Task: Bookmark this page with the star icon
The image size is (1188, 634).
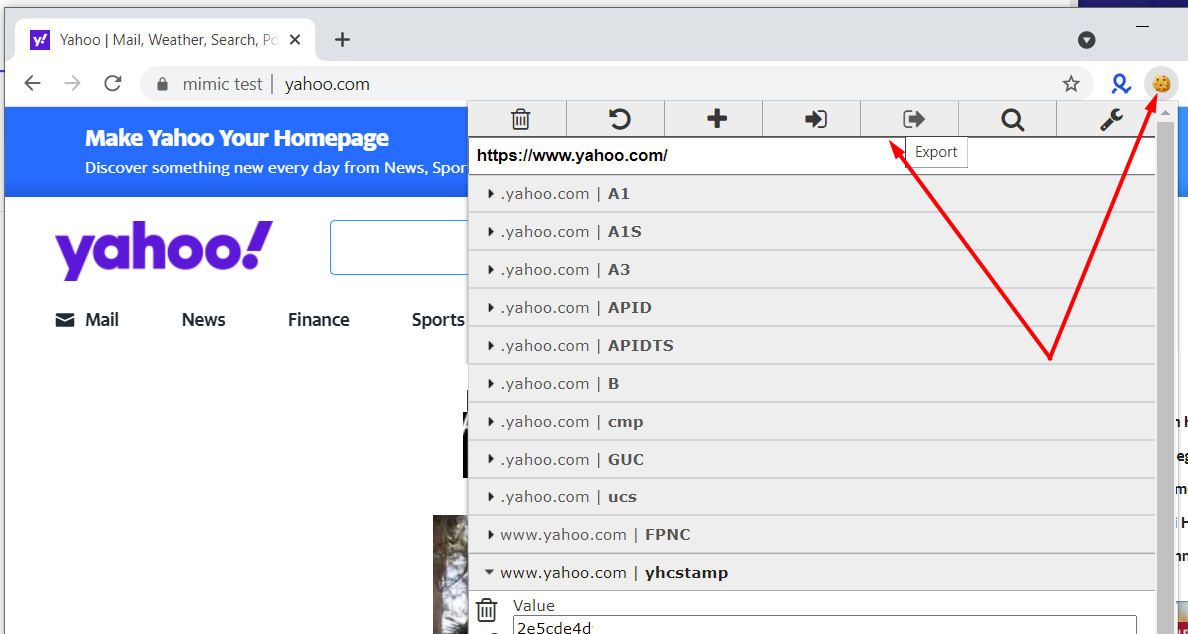Action: [x=1071, y=83]
